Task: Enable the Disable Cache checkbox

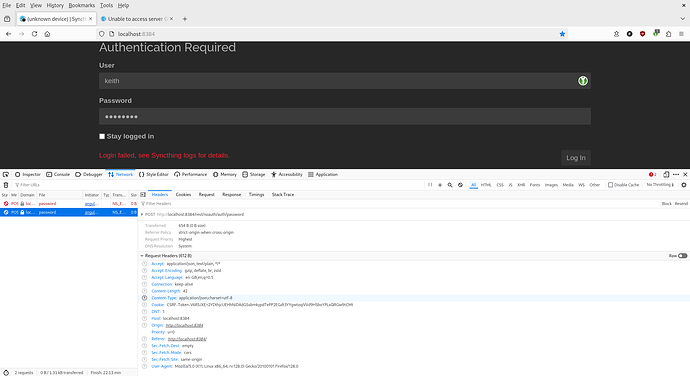Action: tap(610, 185)
